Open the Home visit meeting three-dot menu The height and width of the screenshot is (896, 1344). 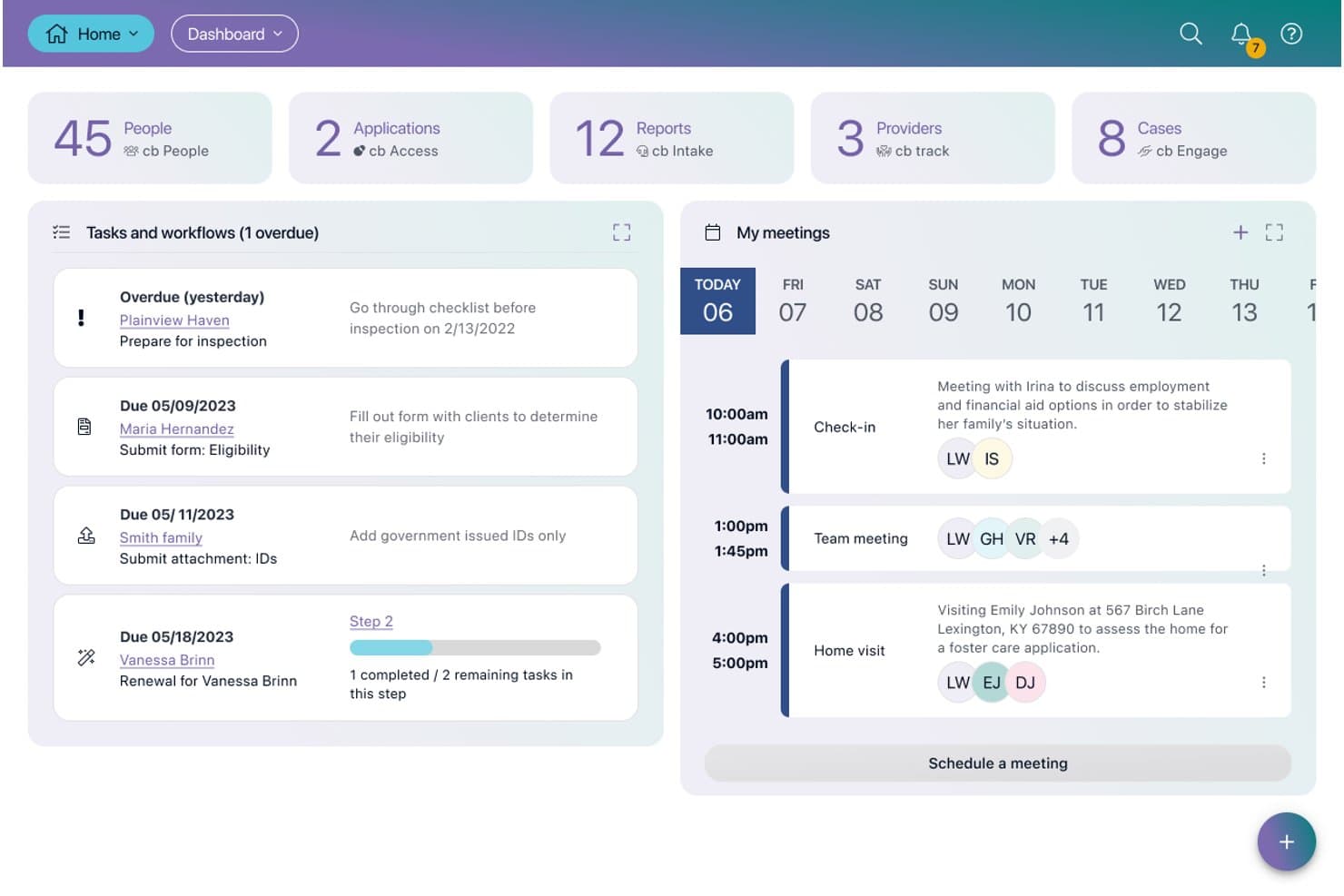coord(1263,682)
